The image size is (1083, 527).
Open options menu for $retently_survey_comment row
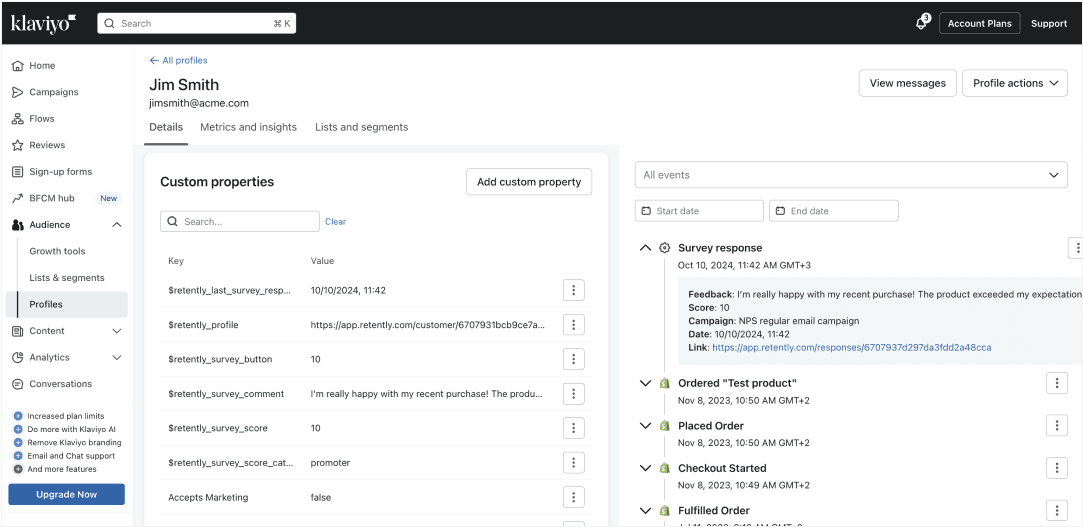573,394
